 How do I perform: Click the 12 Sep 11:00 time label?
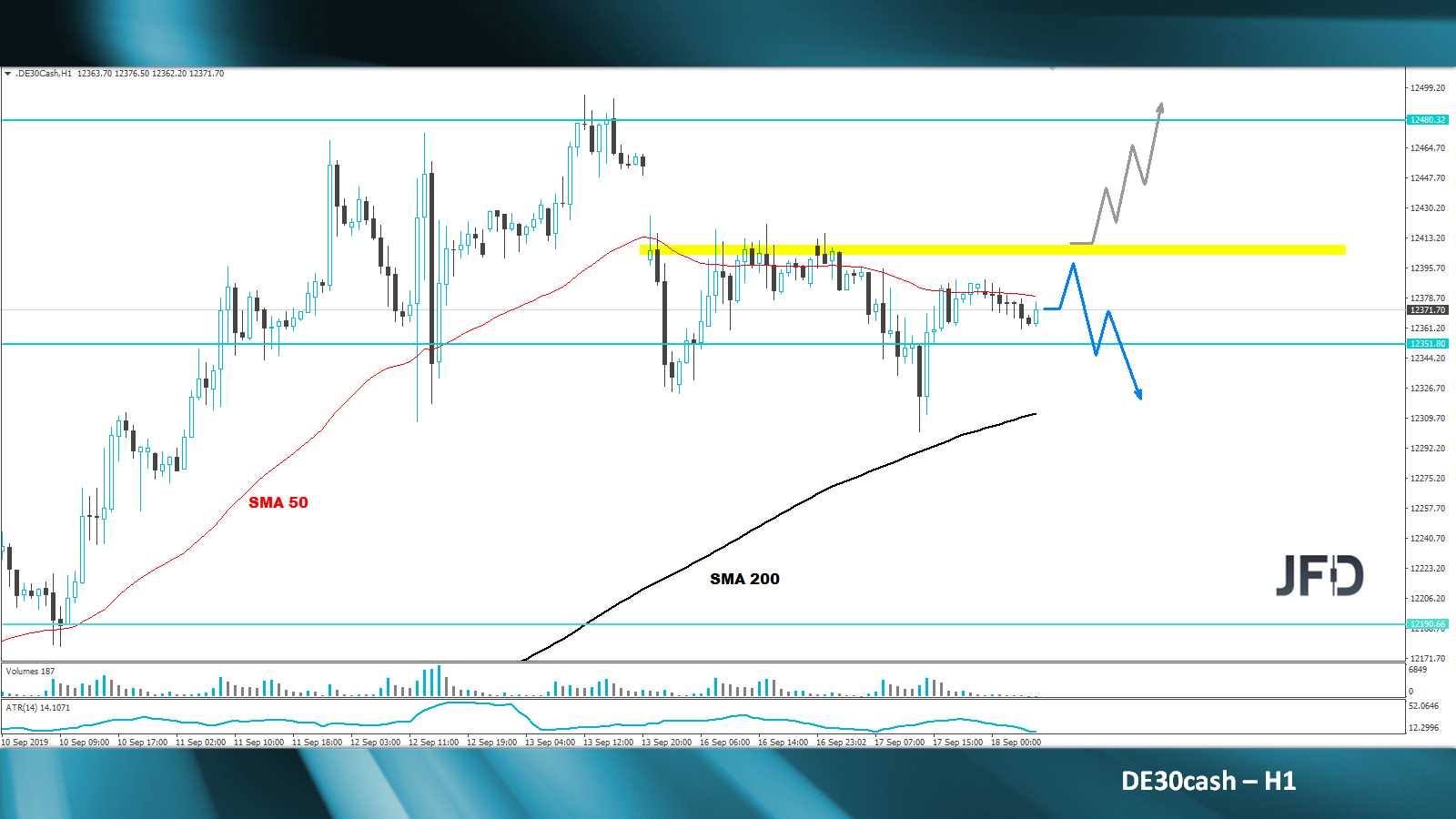[x=433, y=743]
